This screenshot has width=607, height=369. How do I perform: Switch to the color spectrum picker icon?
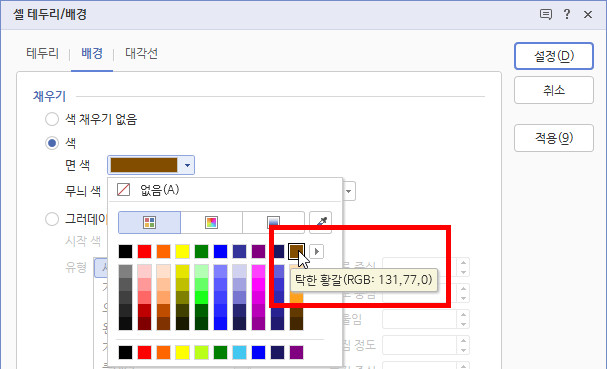211,223
